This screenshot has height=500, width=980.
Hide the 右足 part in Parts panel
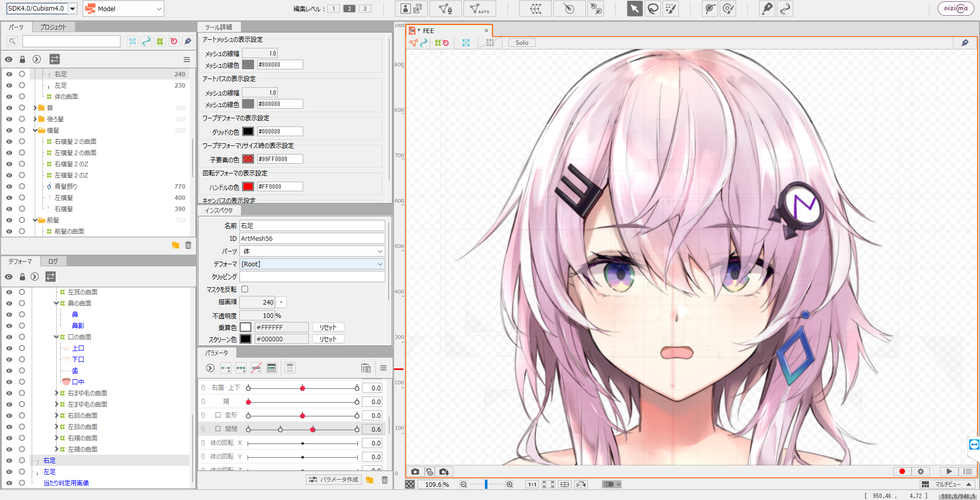(x=9, y=74)
